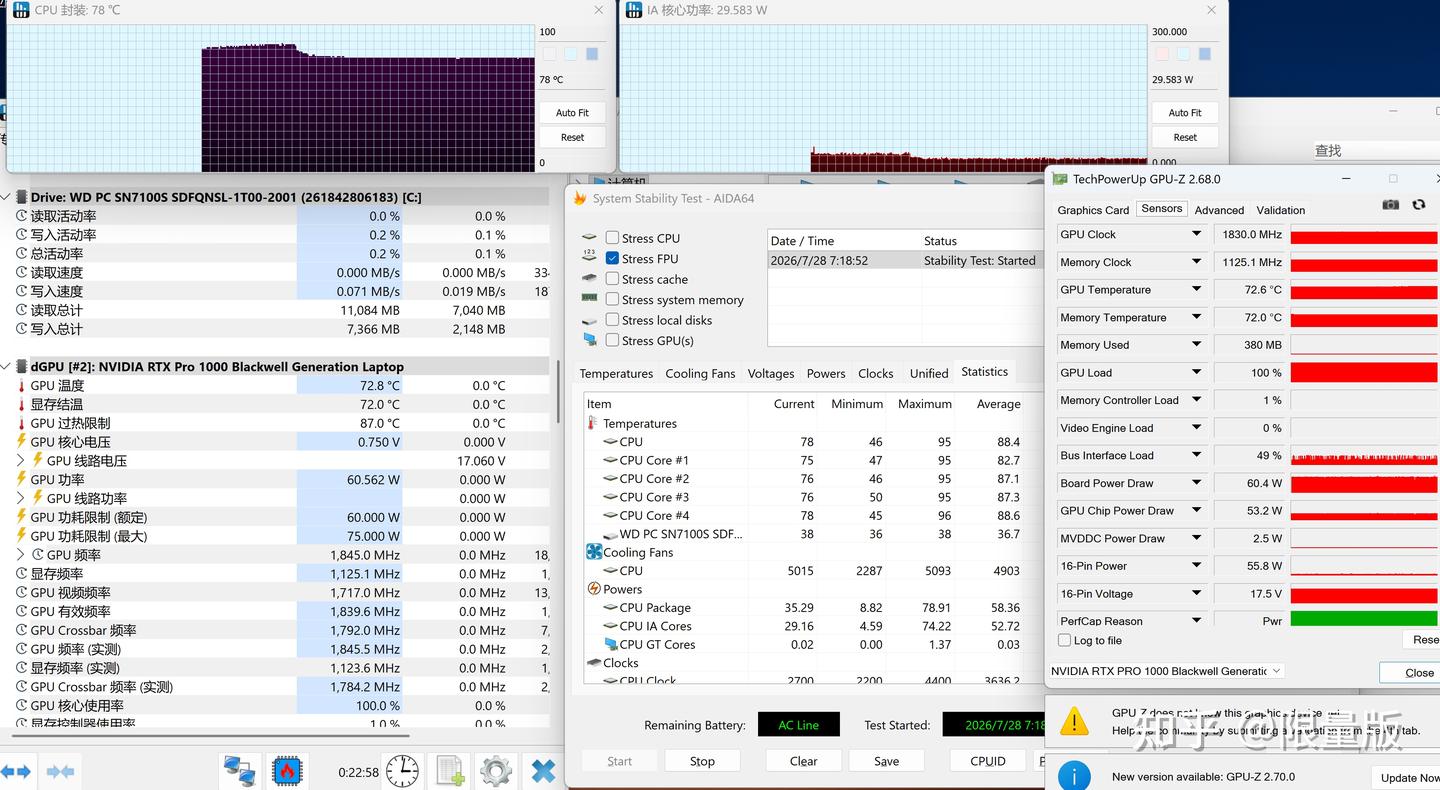
Task: Enable the Stress local disks checkbox
Action: [612, 320]
